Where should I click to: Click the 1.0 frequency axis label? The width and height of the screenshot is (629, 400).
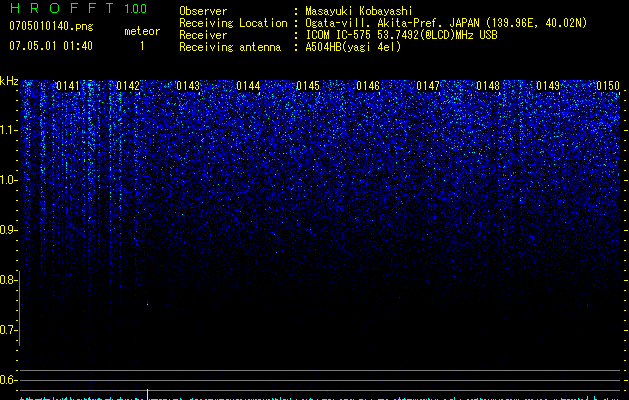click(x=8, y=180)
